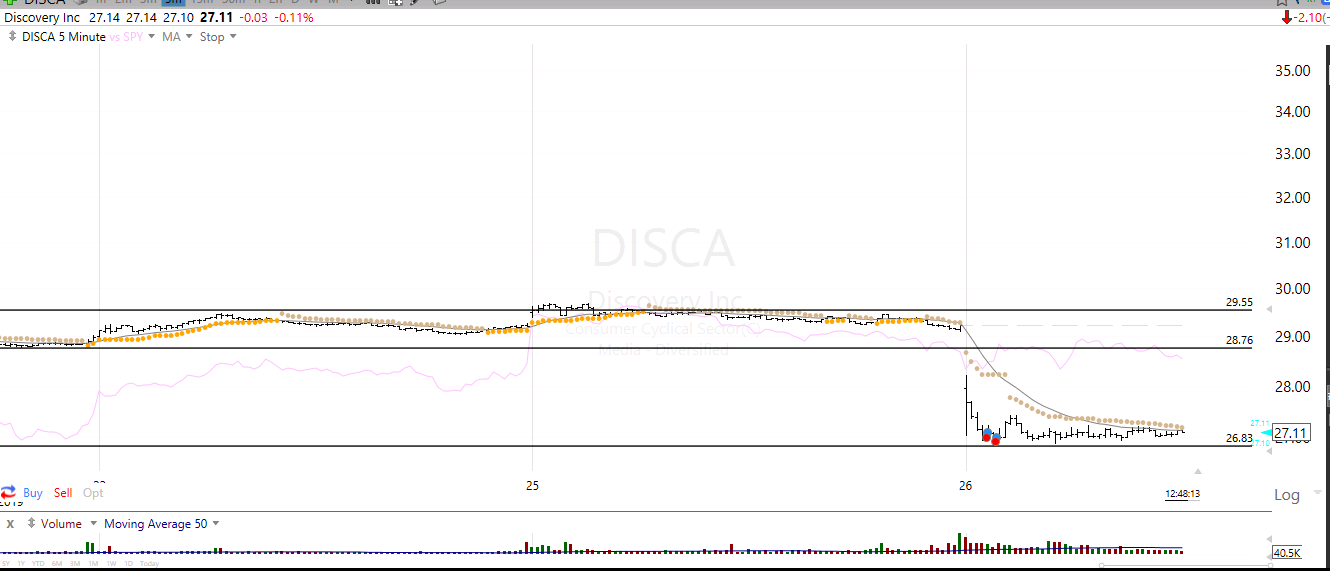This screenshot has height=571, width=1330.
Task: Click the Stop indicator label
Action: point(212,37)
